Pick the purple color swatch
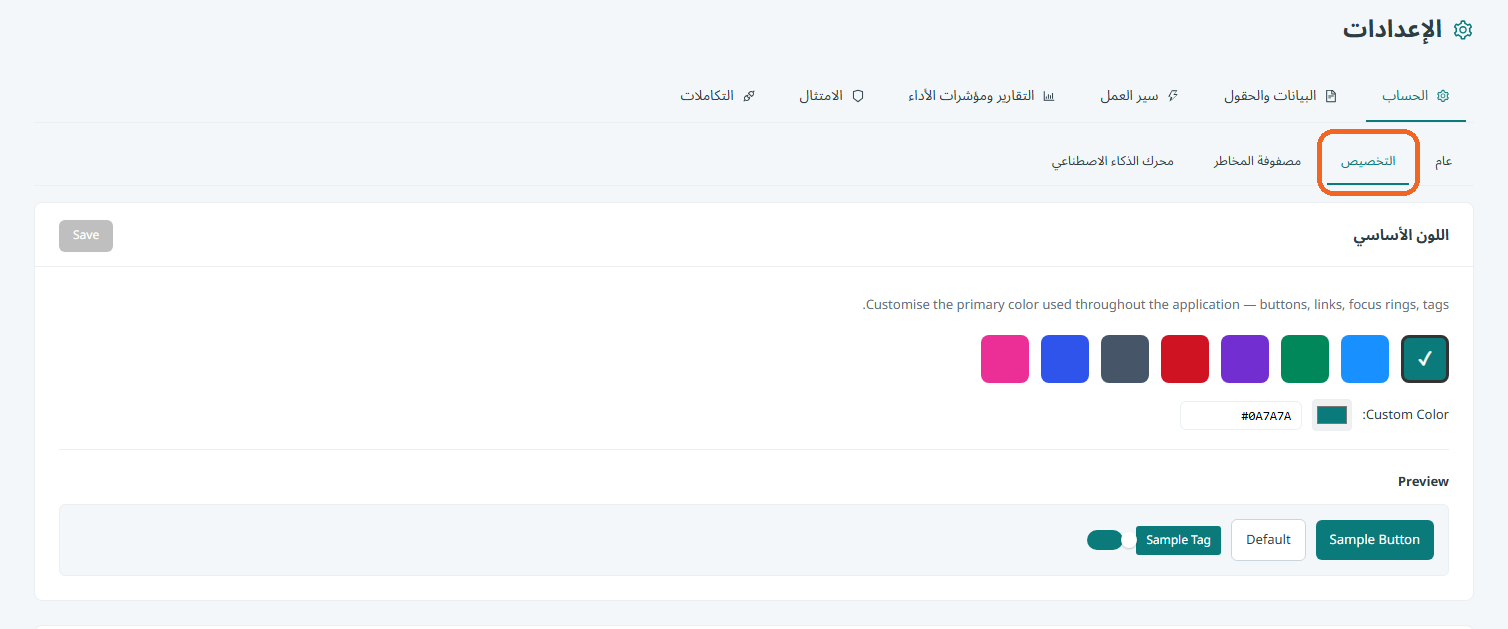Screen dimensions: 1508x629 click(x=1245, y=359)
